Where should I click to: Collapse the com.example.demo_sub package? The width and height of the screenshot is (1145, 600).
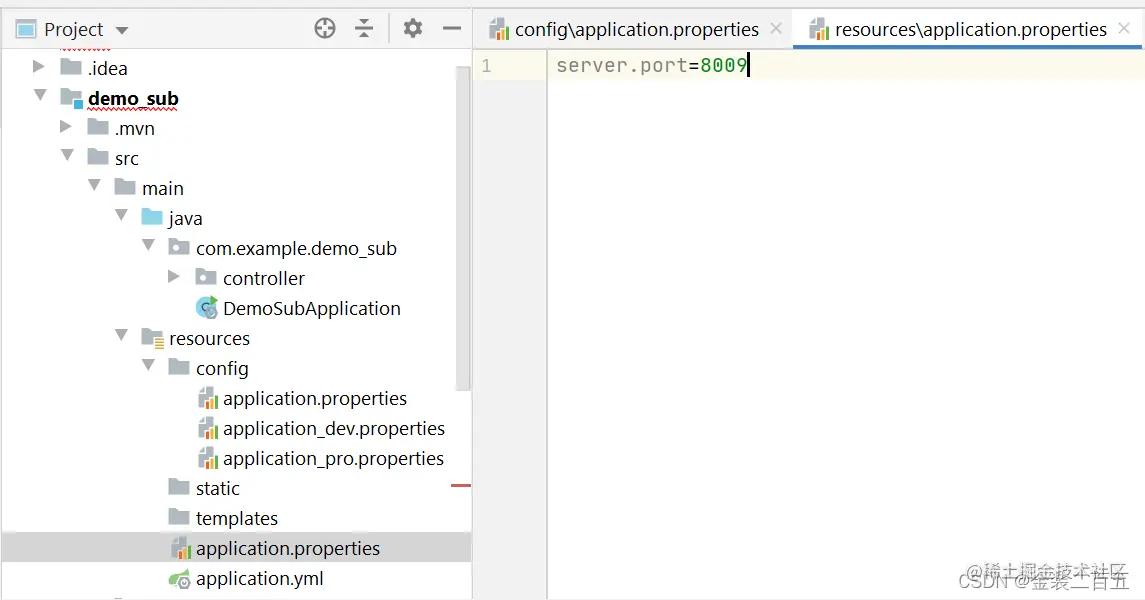pyautogui.click(x=148, y=245)
